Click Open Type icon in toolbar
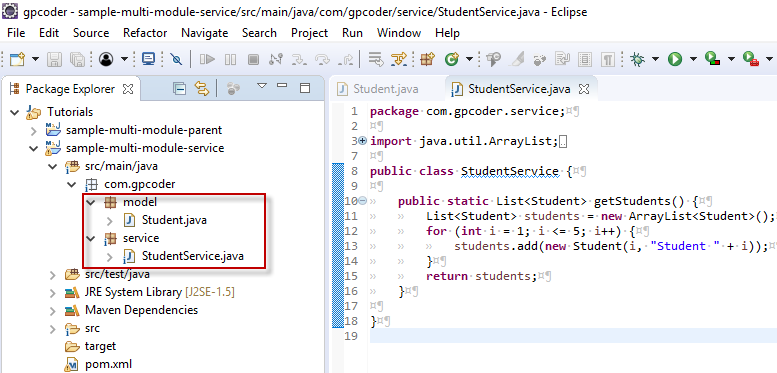The height and width of the screenshot is (373, 777). click(493, 60)
